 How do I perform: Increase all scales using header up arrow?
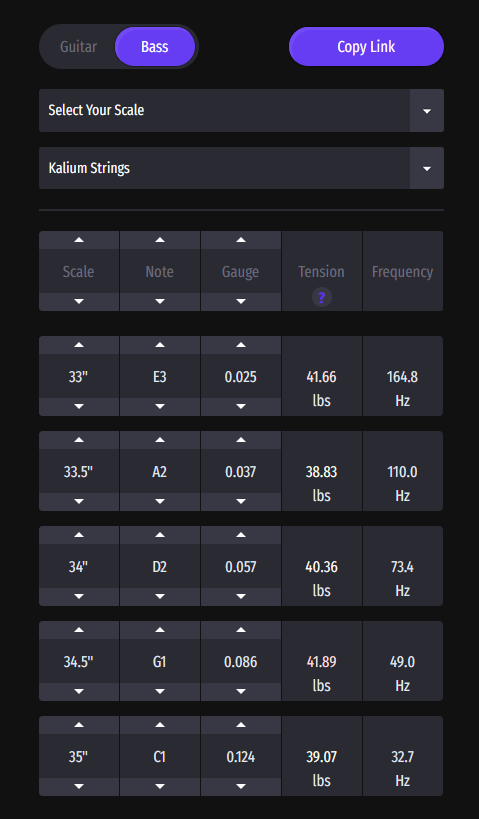[79, 240]
